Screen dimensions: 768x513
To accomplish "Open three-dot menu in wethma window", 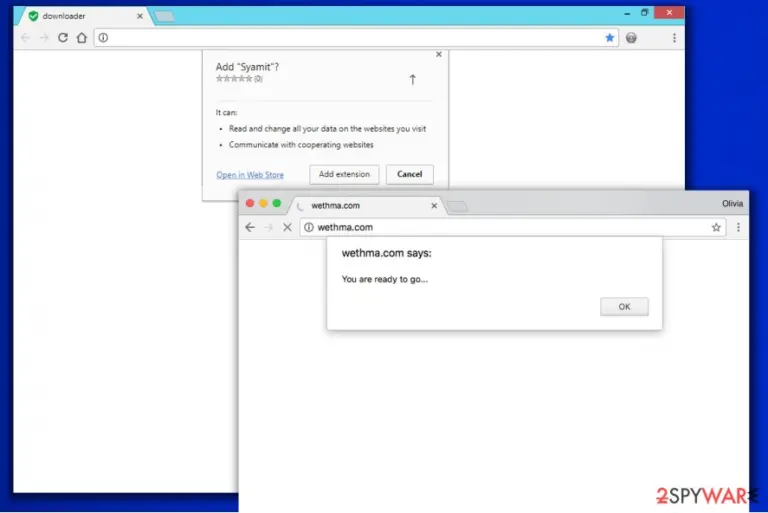I will point(738,227).
